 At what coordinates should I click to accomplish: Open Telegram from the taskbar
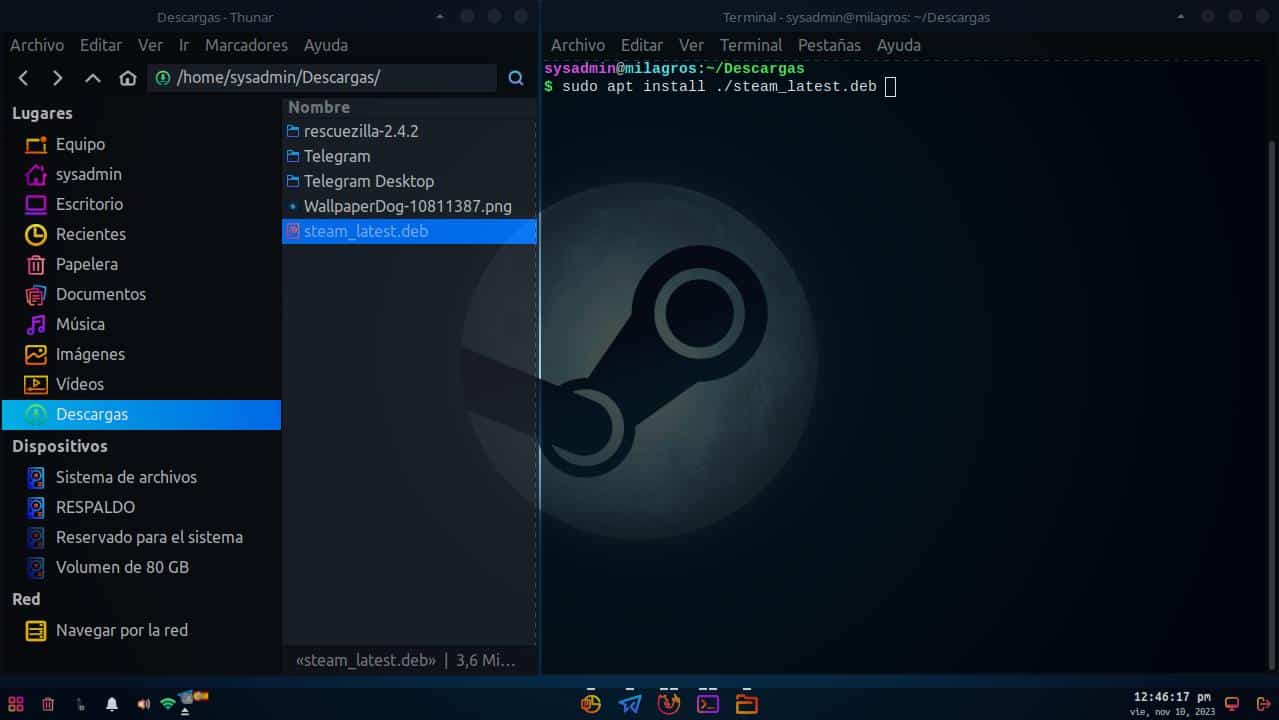click(629, 703)
